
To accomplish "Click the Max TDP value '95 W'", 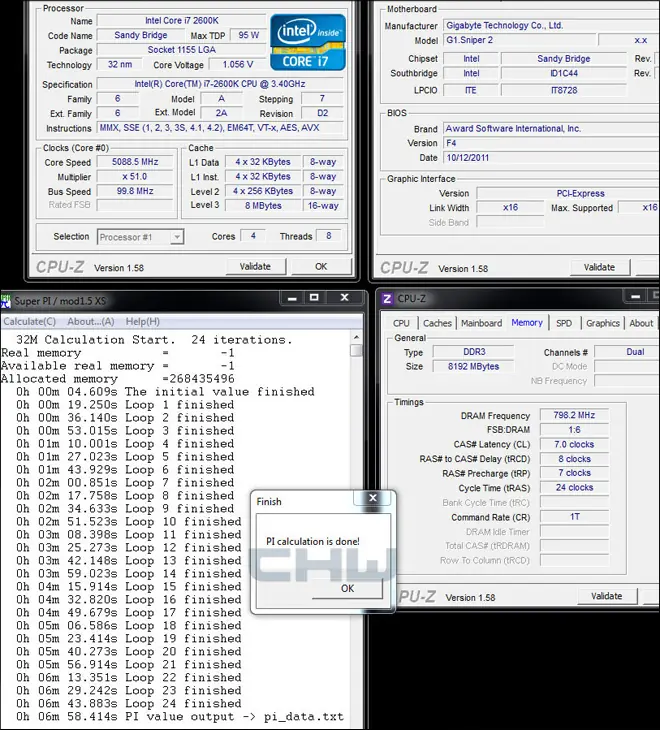I will pyautogui.click(x=249, y=35).
